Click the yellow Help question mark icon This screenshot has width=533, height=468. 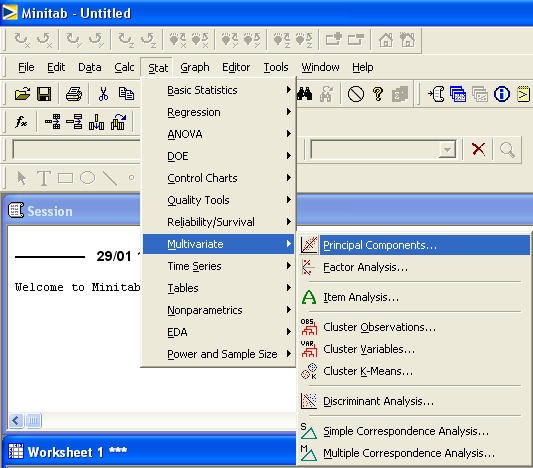pos(378,94)
